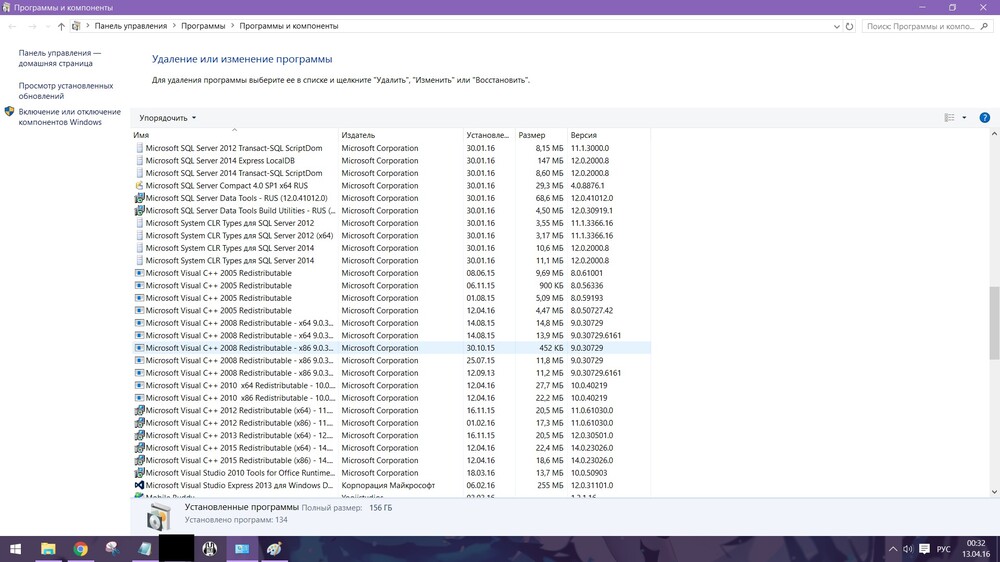Click the list's scrollbar up arrow

point(994,135)
